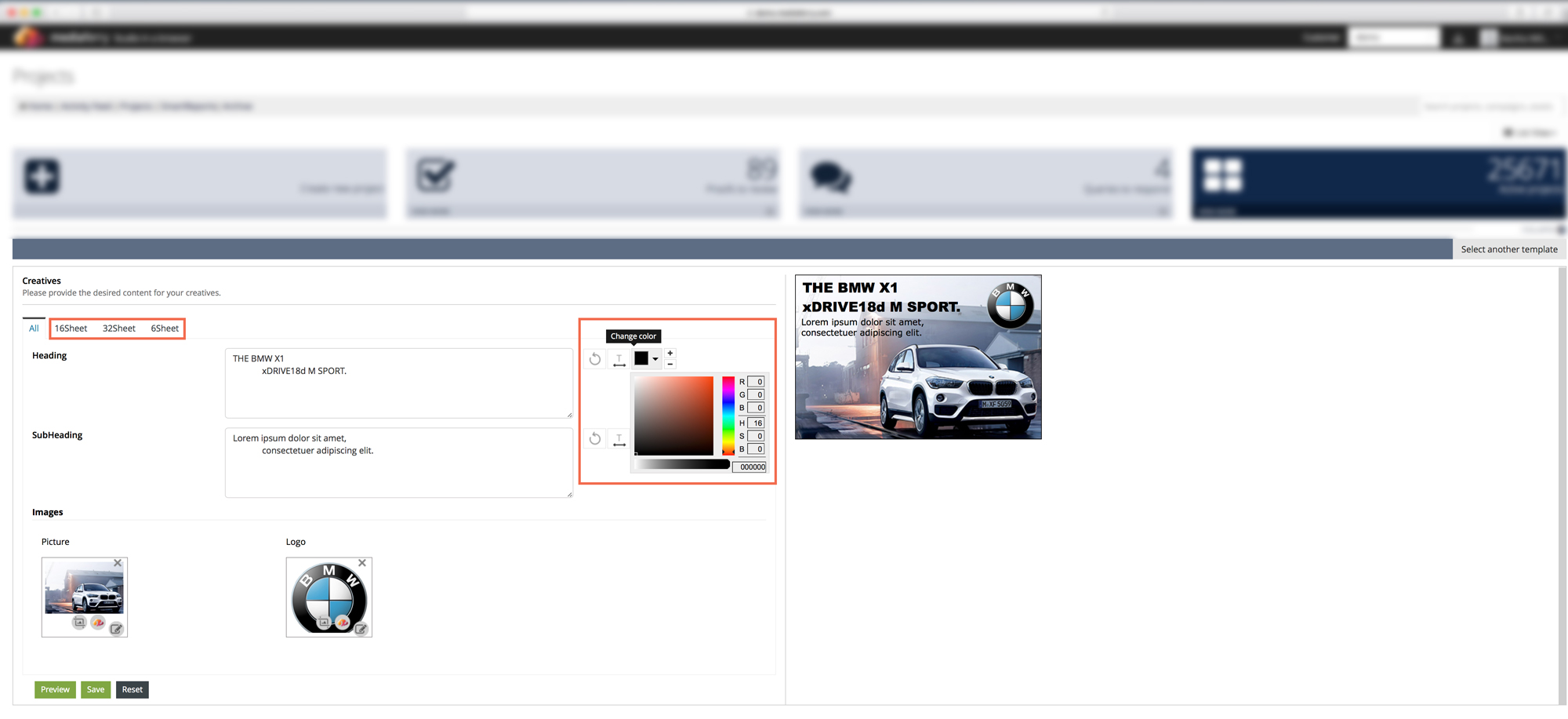Click the orange app logo in header

(28, 37)
